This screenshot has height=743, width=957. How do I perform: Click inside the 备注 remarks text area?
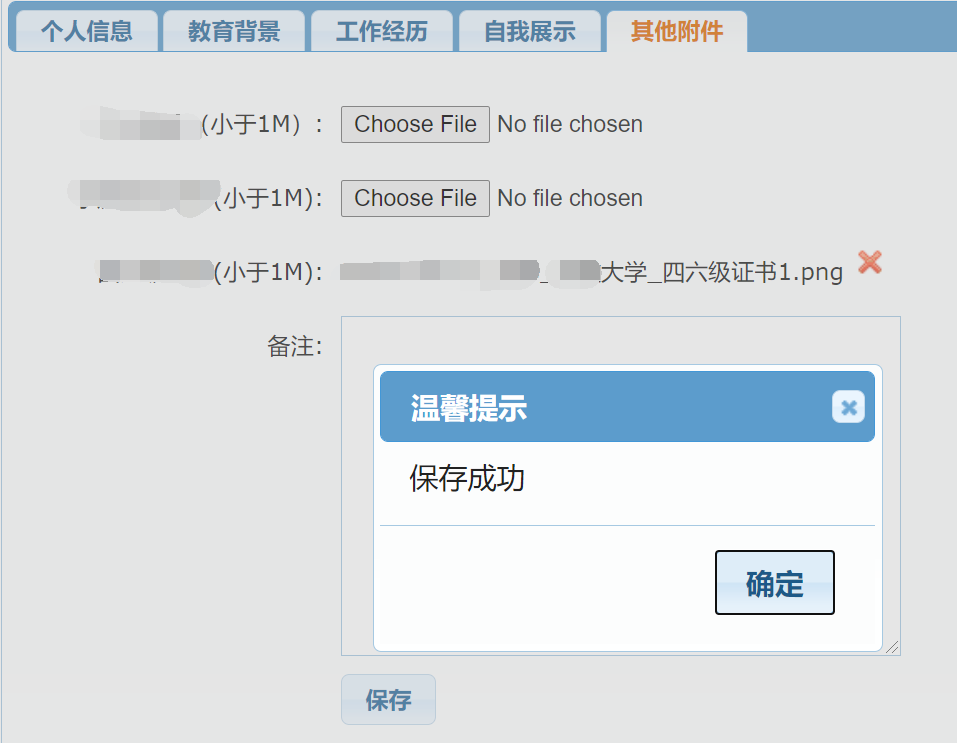pyautogui.click(x=621, y=339)
